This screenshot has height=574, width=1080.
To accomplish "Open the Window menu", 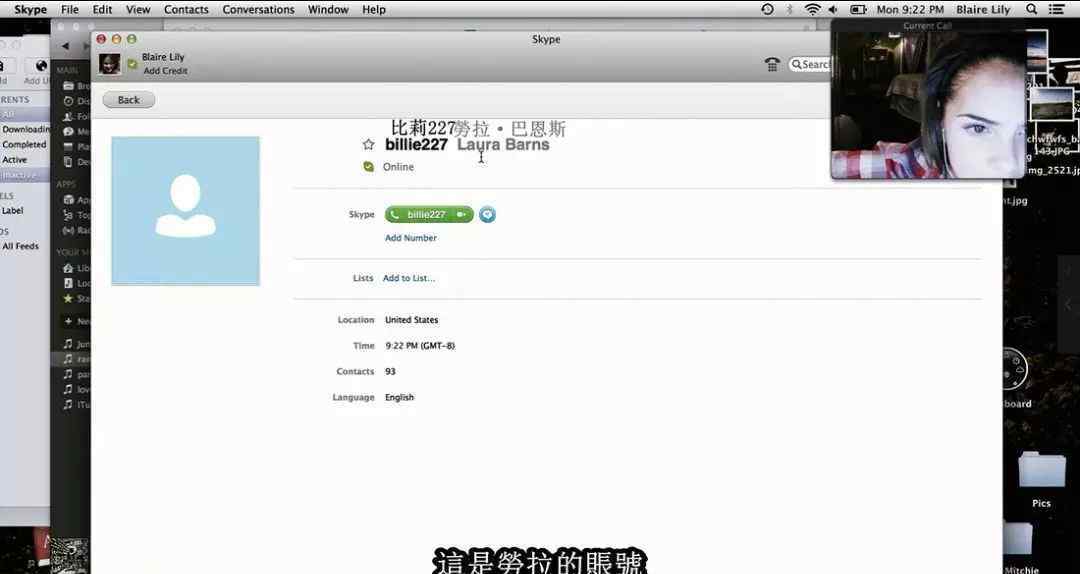I will point(328,10).
